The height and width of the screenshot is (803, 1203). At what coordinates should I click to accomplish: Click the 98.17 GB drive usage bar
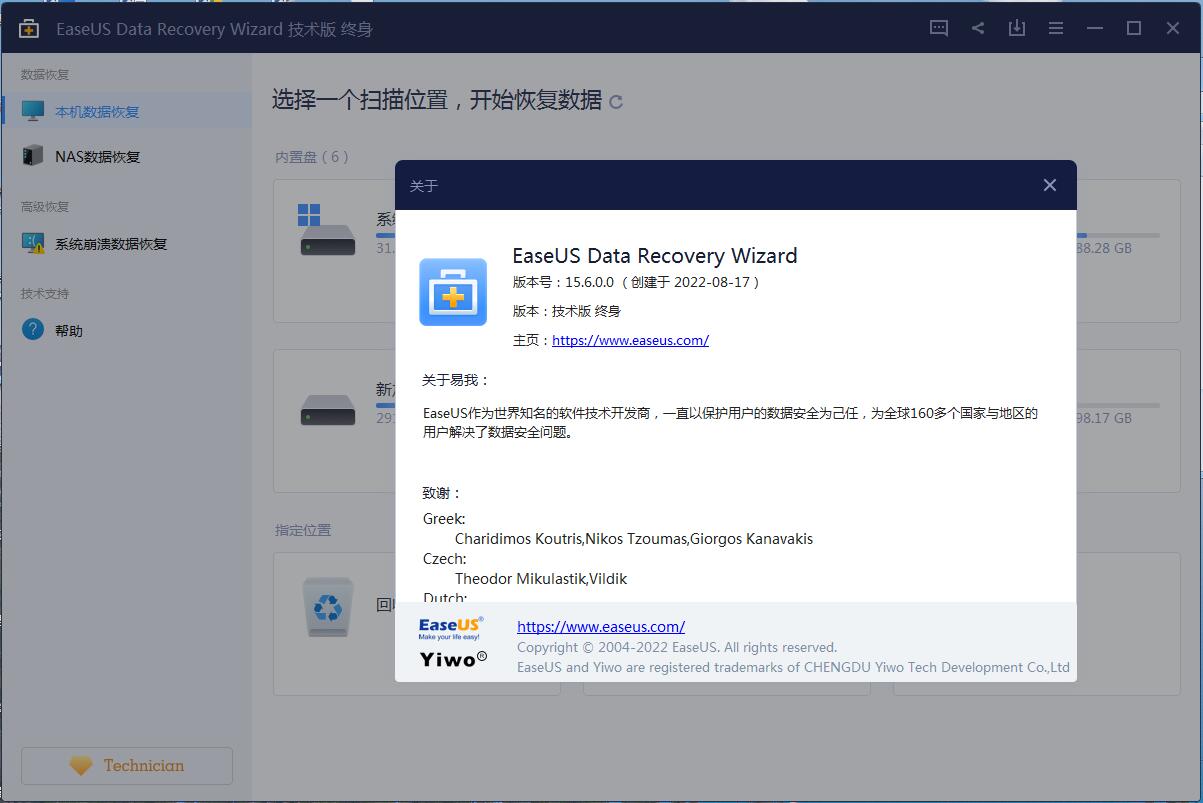coord(1118,405)
